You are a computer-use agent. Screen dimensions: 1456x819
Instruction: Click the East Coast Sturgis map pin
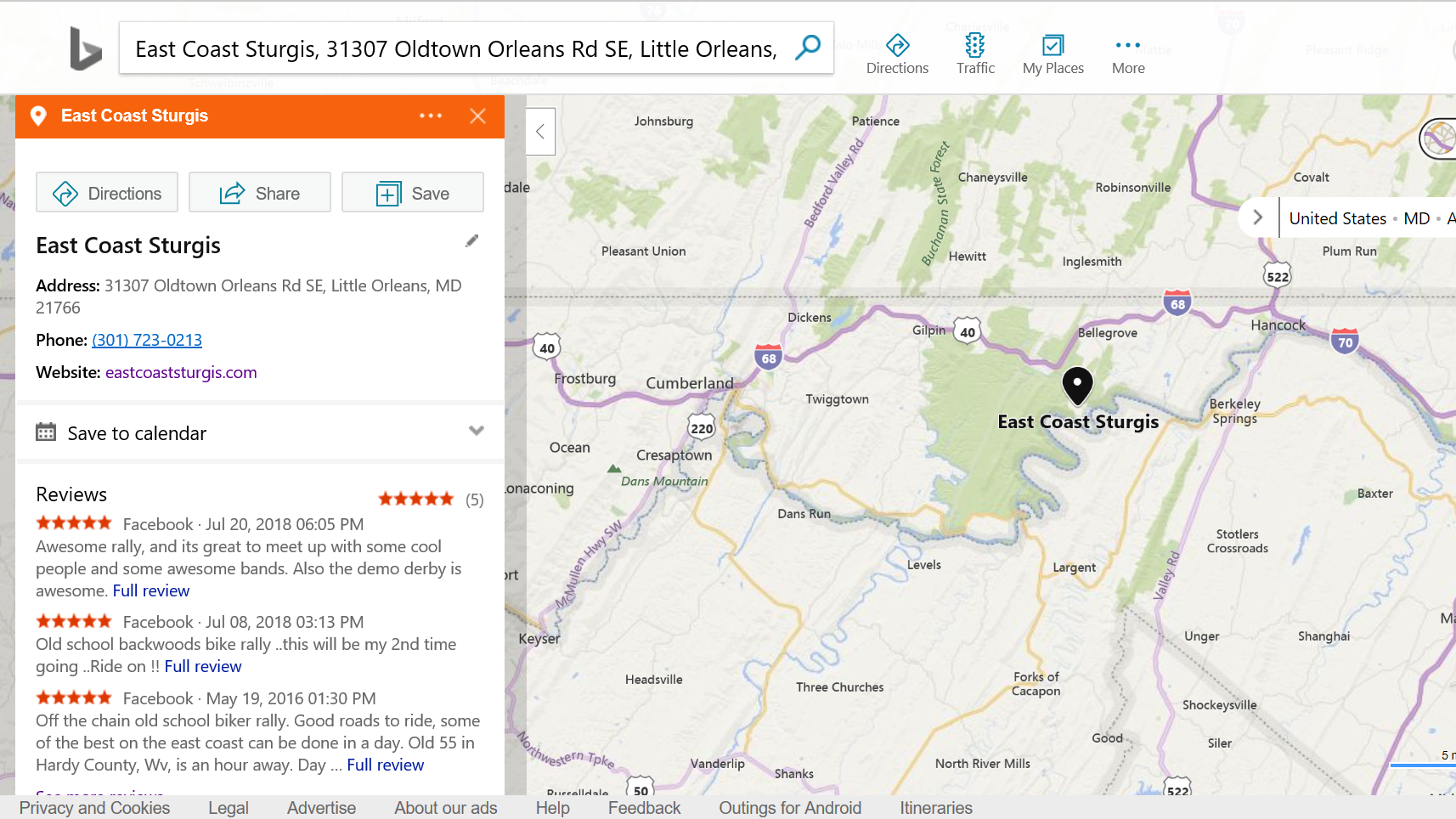pos(1077,385)
